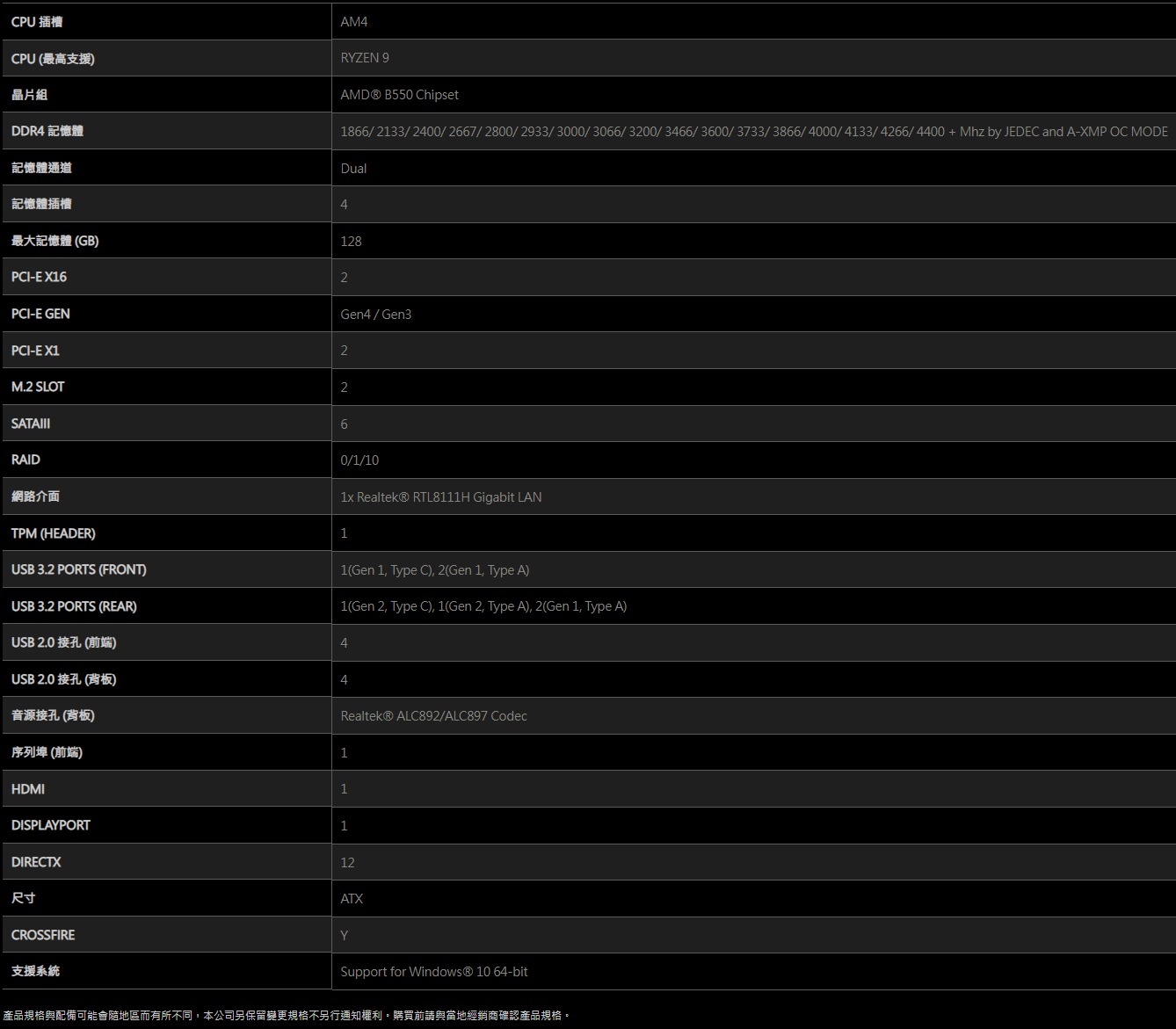
Task: Click the Dual memory channel value
Action: tap(353, 169)
